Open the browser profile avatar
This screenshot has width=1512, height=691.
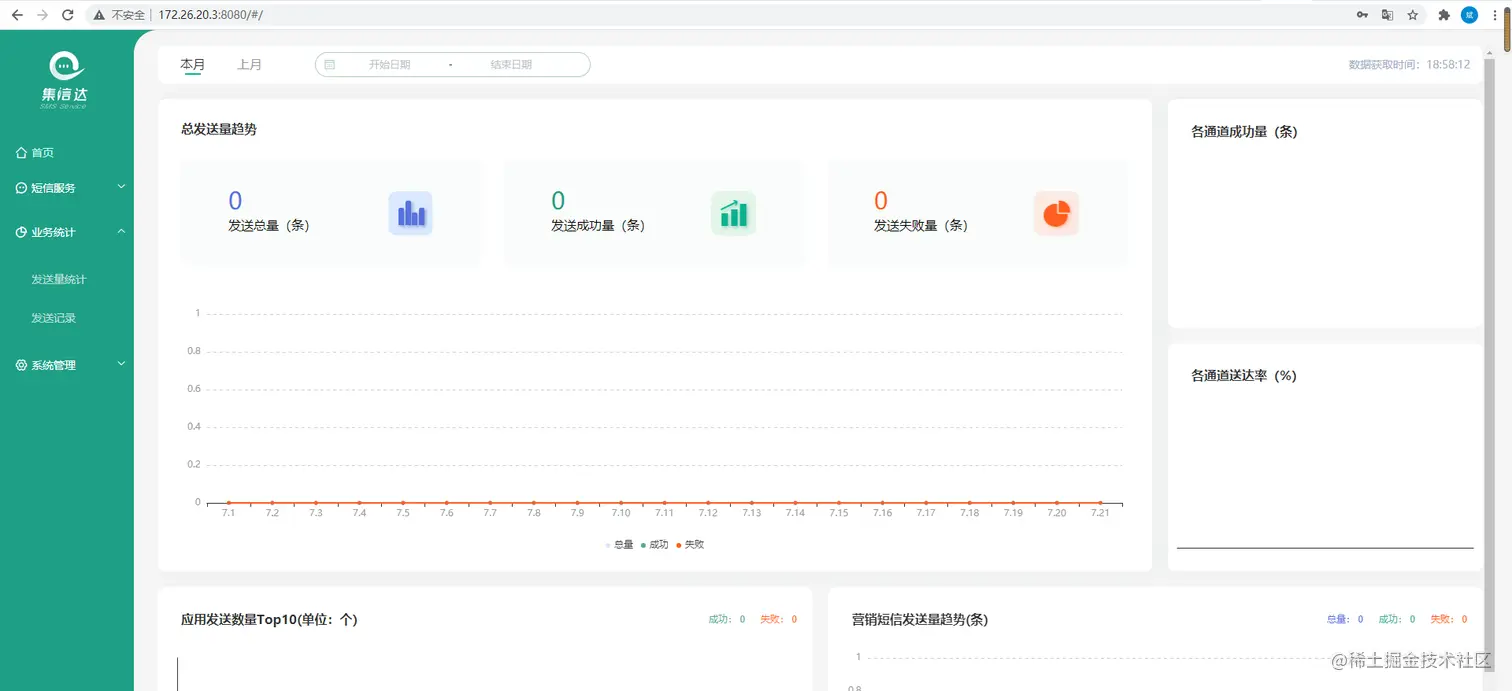tap(1469, 15)
